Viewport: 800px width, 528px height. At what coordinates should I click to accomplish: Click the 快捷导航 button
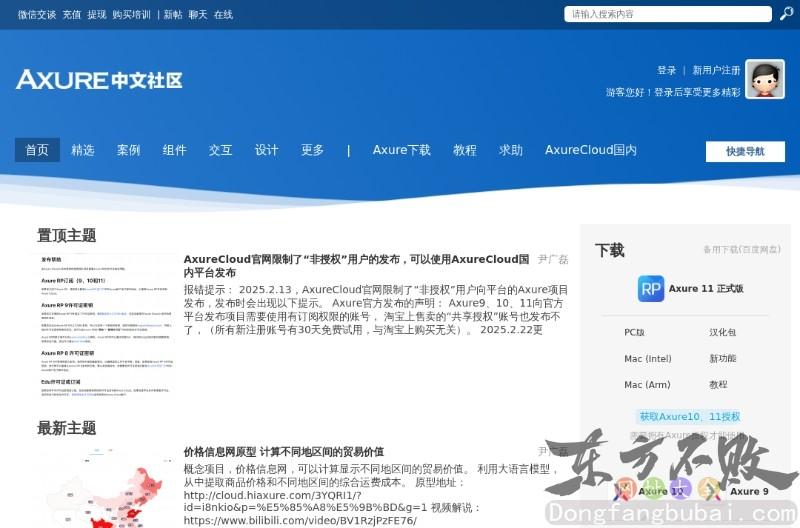click(x=745, y=152)
